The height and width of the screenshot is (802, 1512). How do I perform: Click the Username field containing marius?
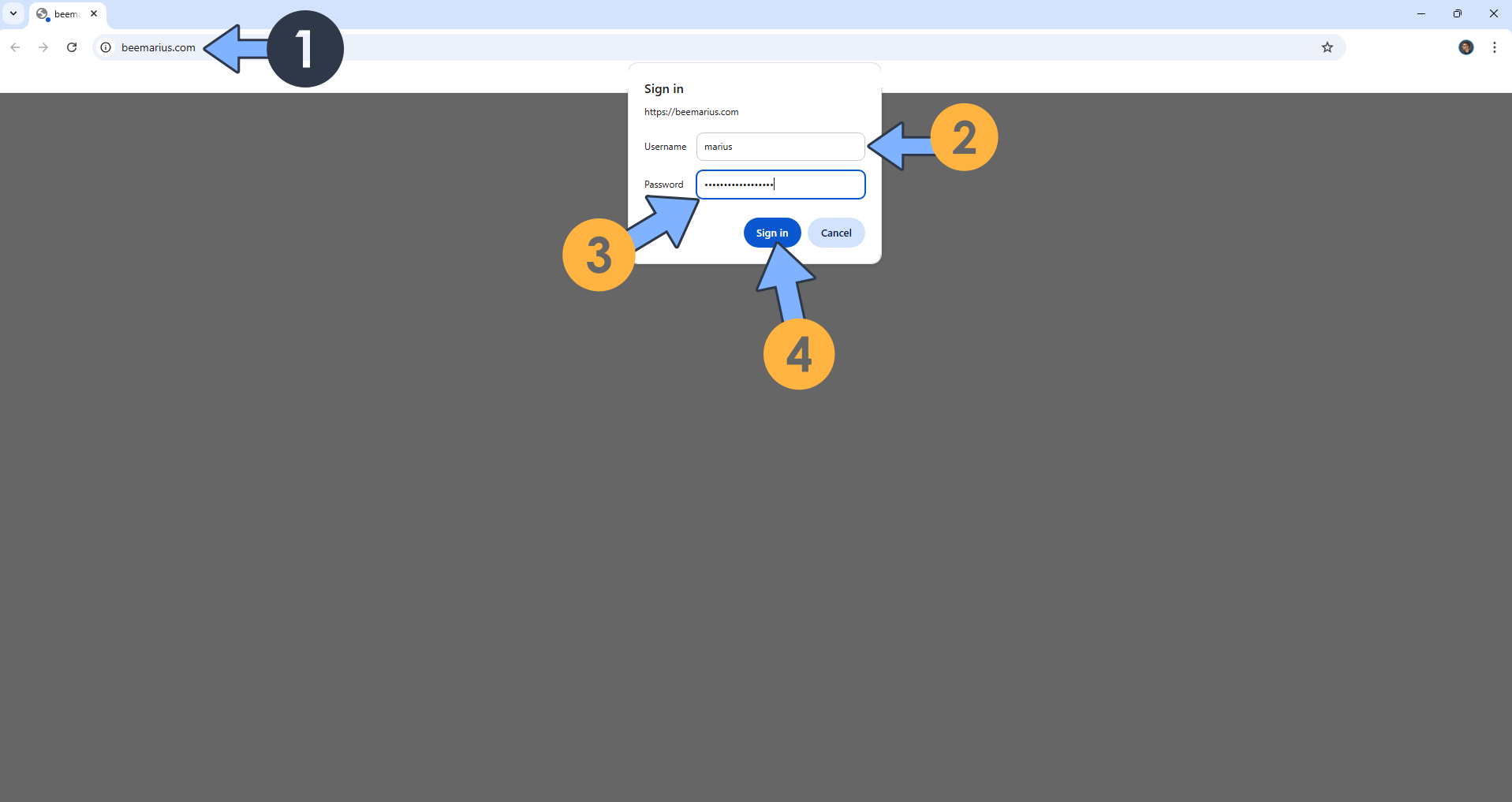click(780, 147)
